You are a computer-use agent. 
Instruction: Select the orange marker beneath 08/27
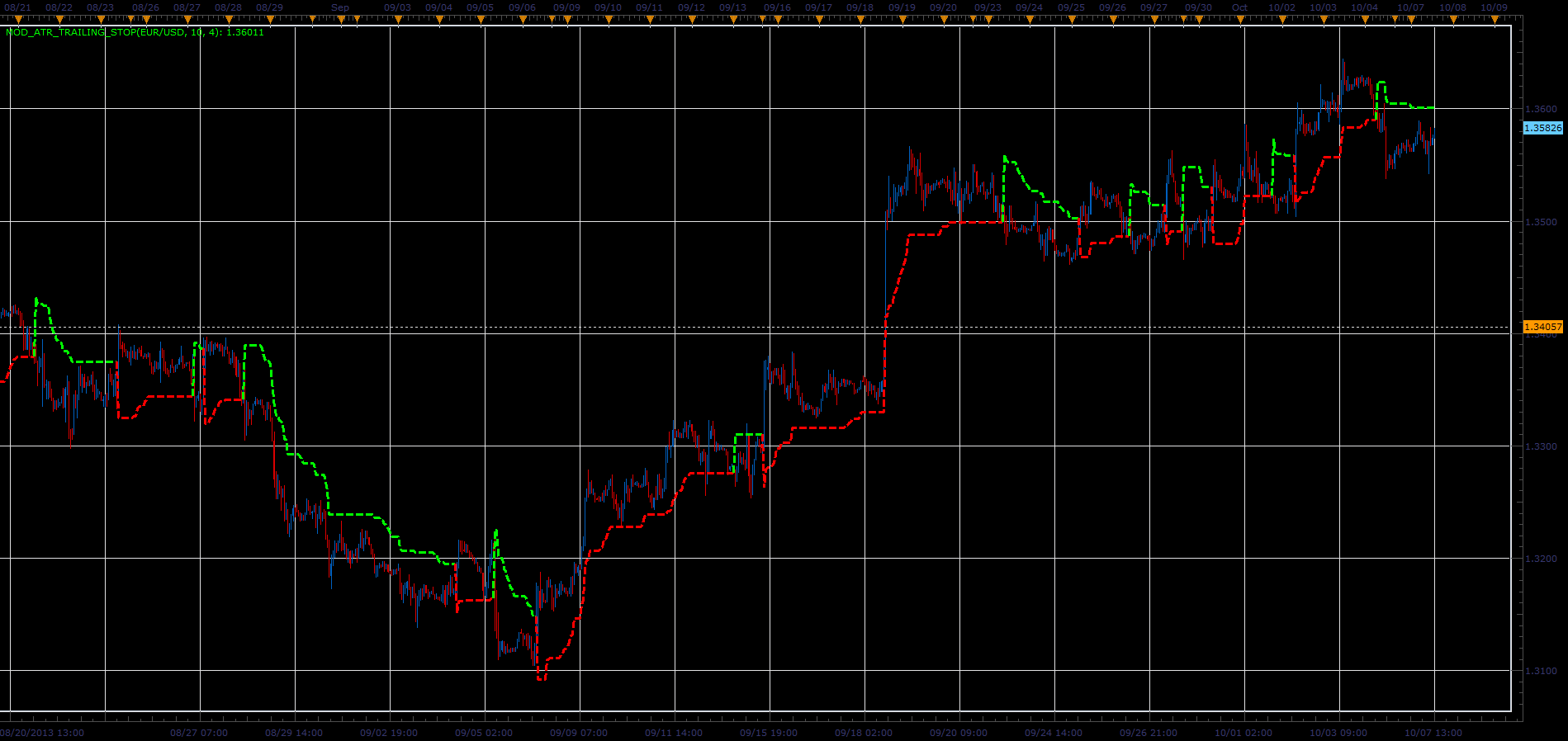[x=187, y=19]
